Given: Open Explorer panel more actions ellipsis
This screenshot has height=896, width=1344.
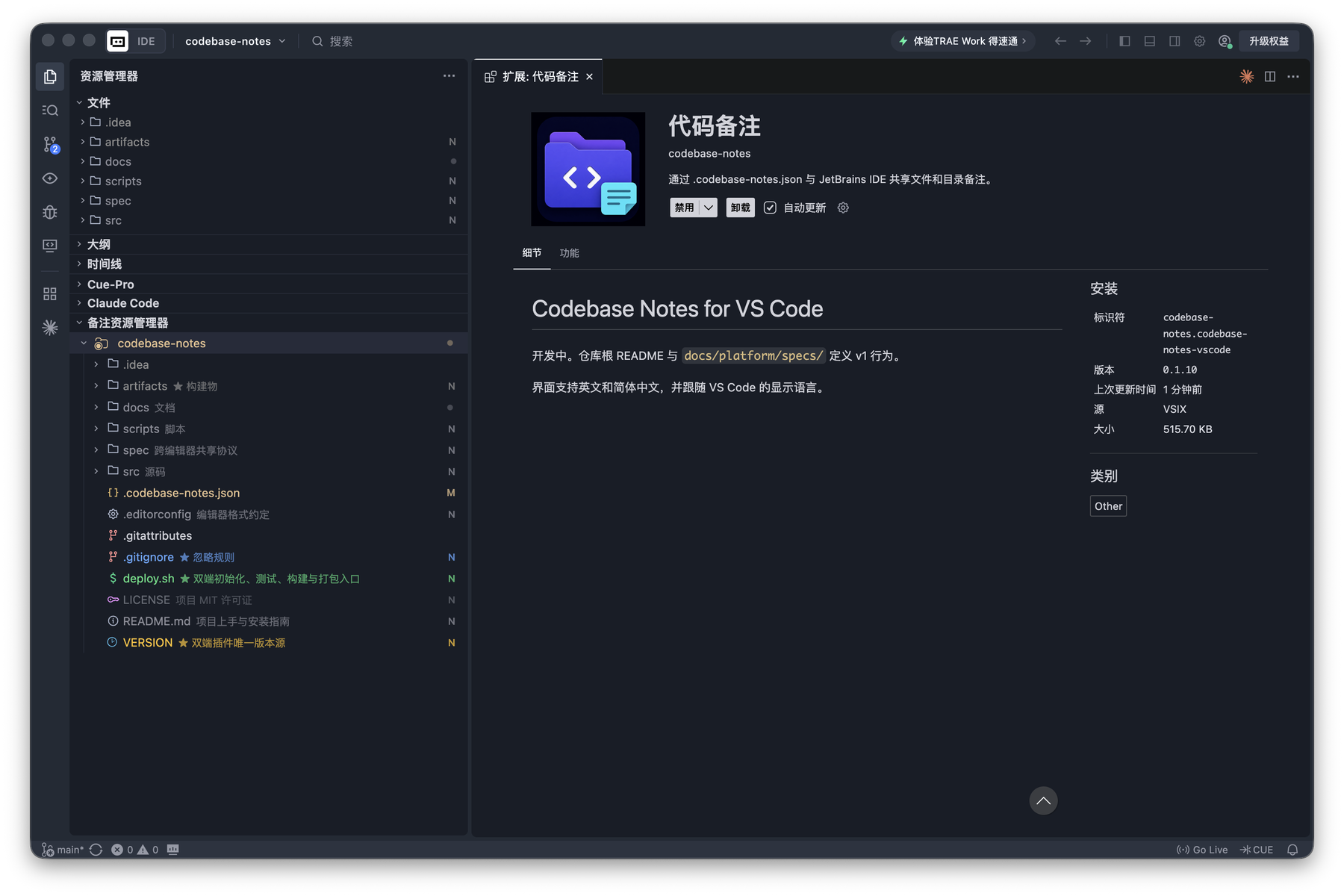Looking at the screenshot, I should 449,75.
